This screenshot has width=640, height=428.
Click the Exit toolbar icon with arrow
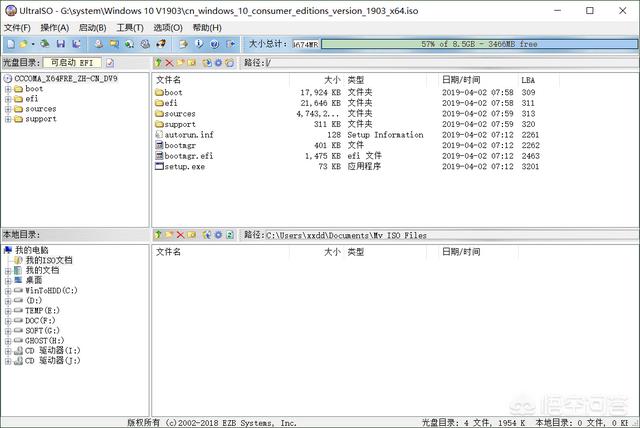coord(231,44)
